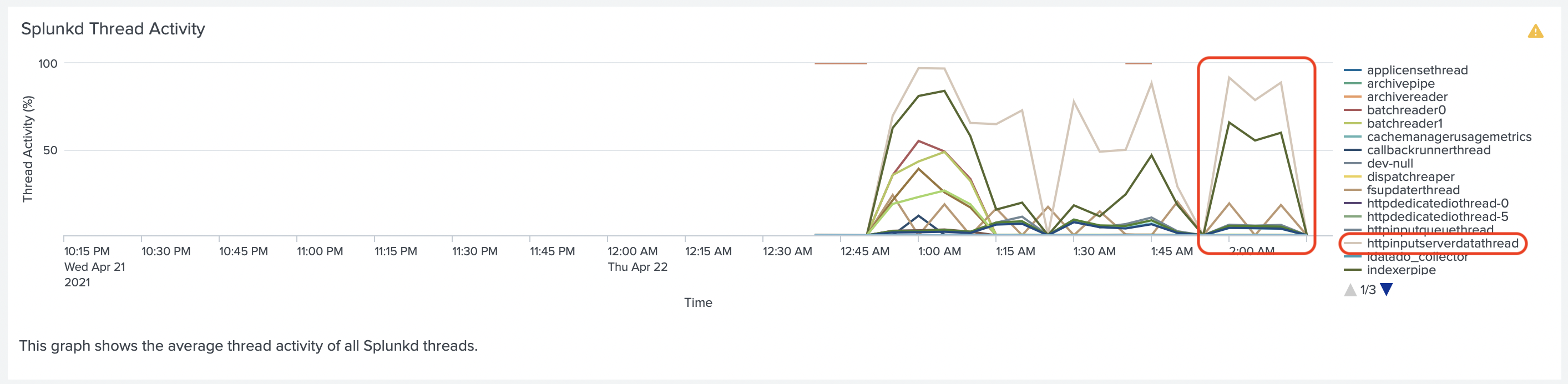Click cachemanagerusagemetrics legend item
Image resolution: width=1568 pixels, height=384 pixels.
click(x=1449, y=137)
